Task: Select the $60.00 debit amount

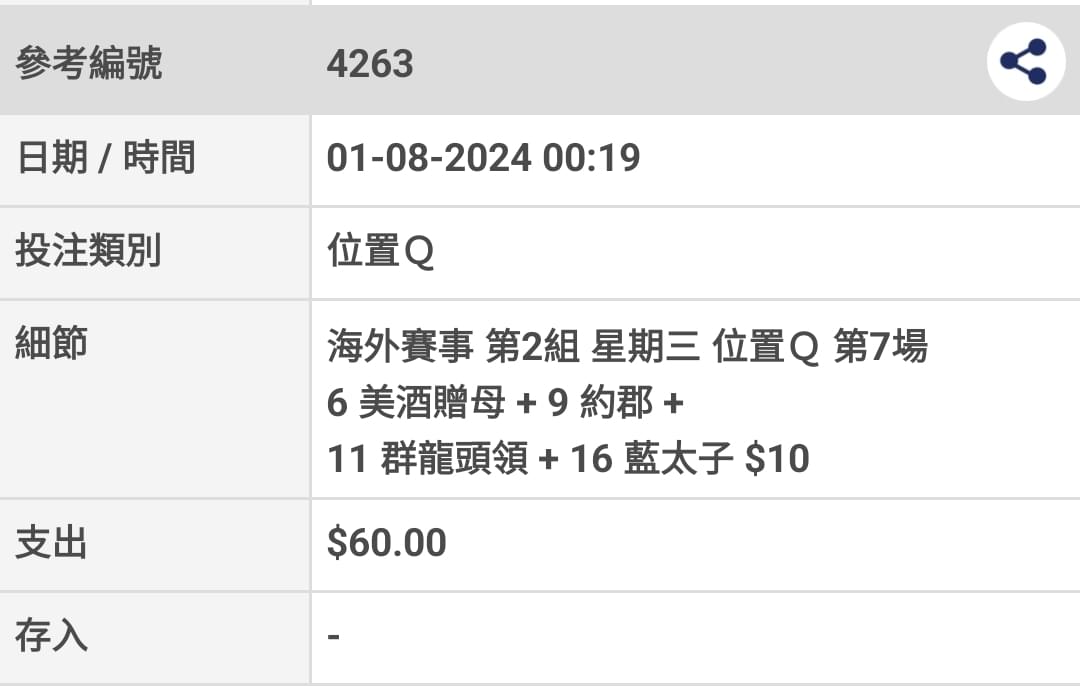Action: [x=386, y=542]
